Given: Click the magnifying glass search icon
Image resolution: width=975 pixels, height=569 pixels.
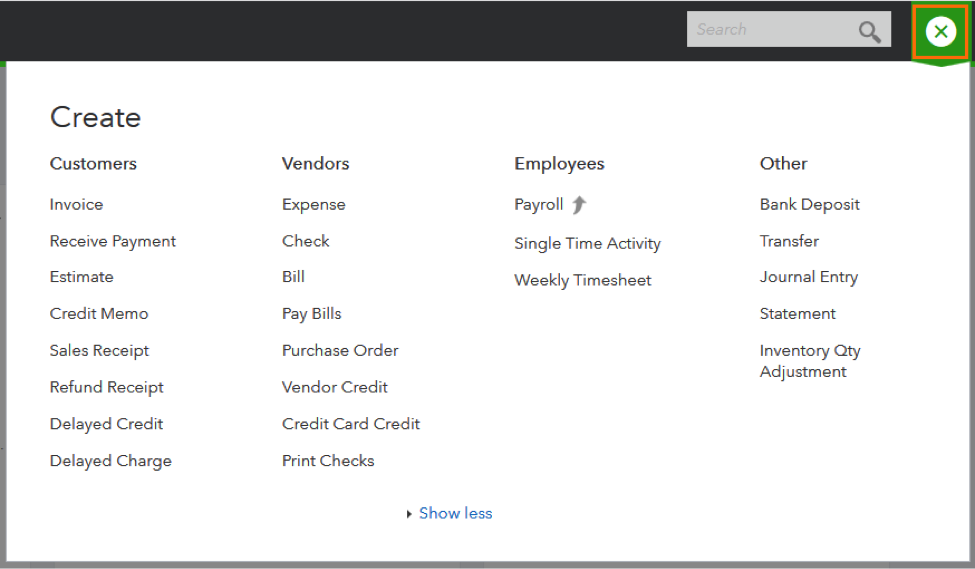Looking at the screenshot, I should [x=869, y=31].
